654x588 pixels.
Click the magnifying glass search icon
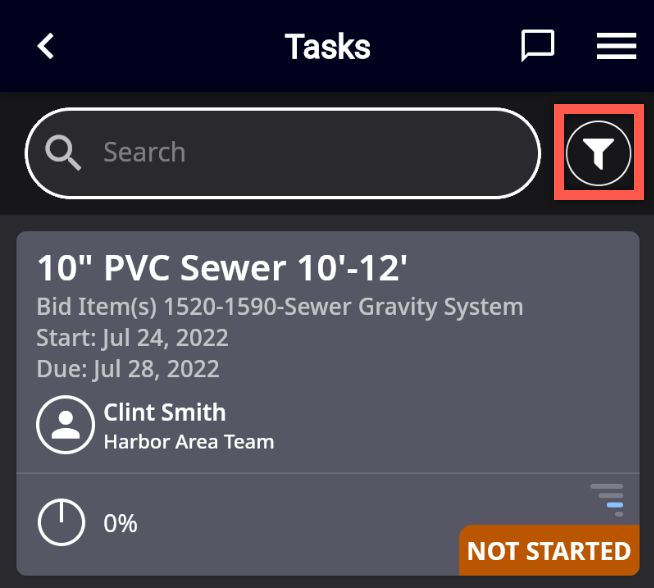[x=63, y=152]
